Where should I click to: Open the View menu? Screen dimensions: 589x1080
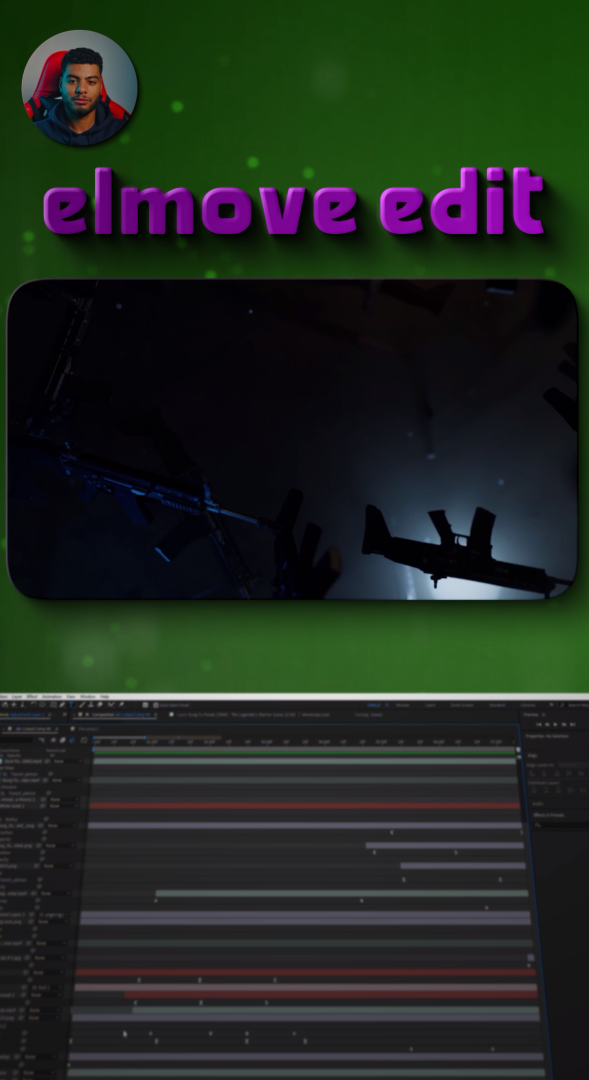click(71, 696)
